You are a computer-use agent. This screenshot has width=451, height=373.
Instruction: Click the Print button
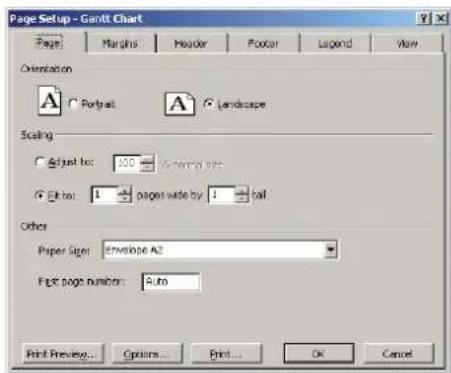coord(226,353)
